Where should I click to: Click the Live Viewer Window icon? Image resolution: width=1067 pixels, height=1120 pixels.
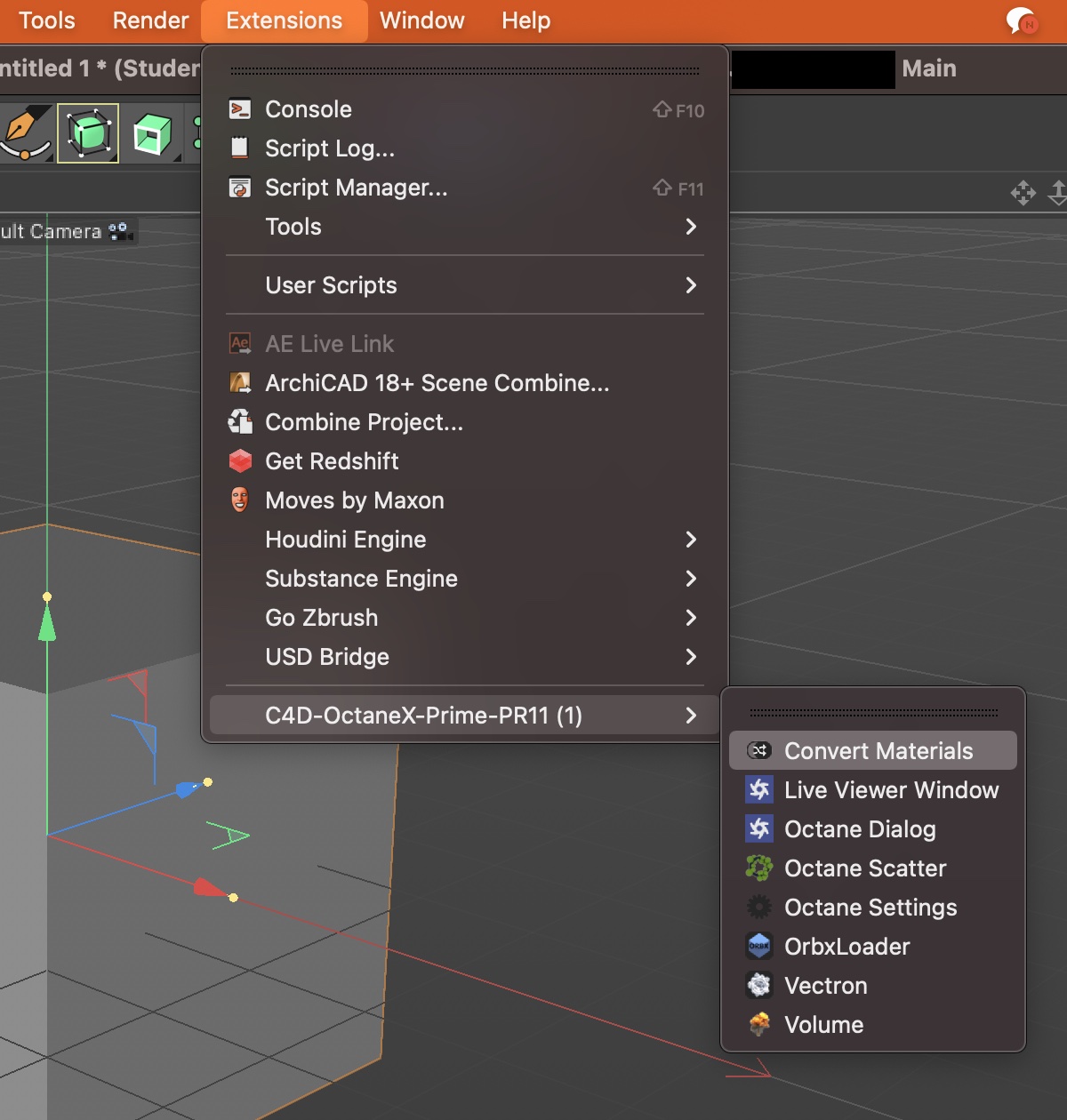click(759, 789)
